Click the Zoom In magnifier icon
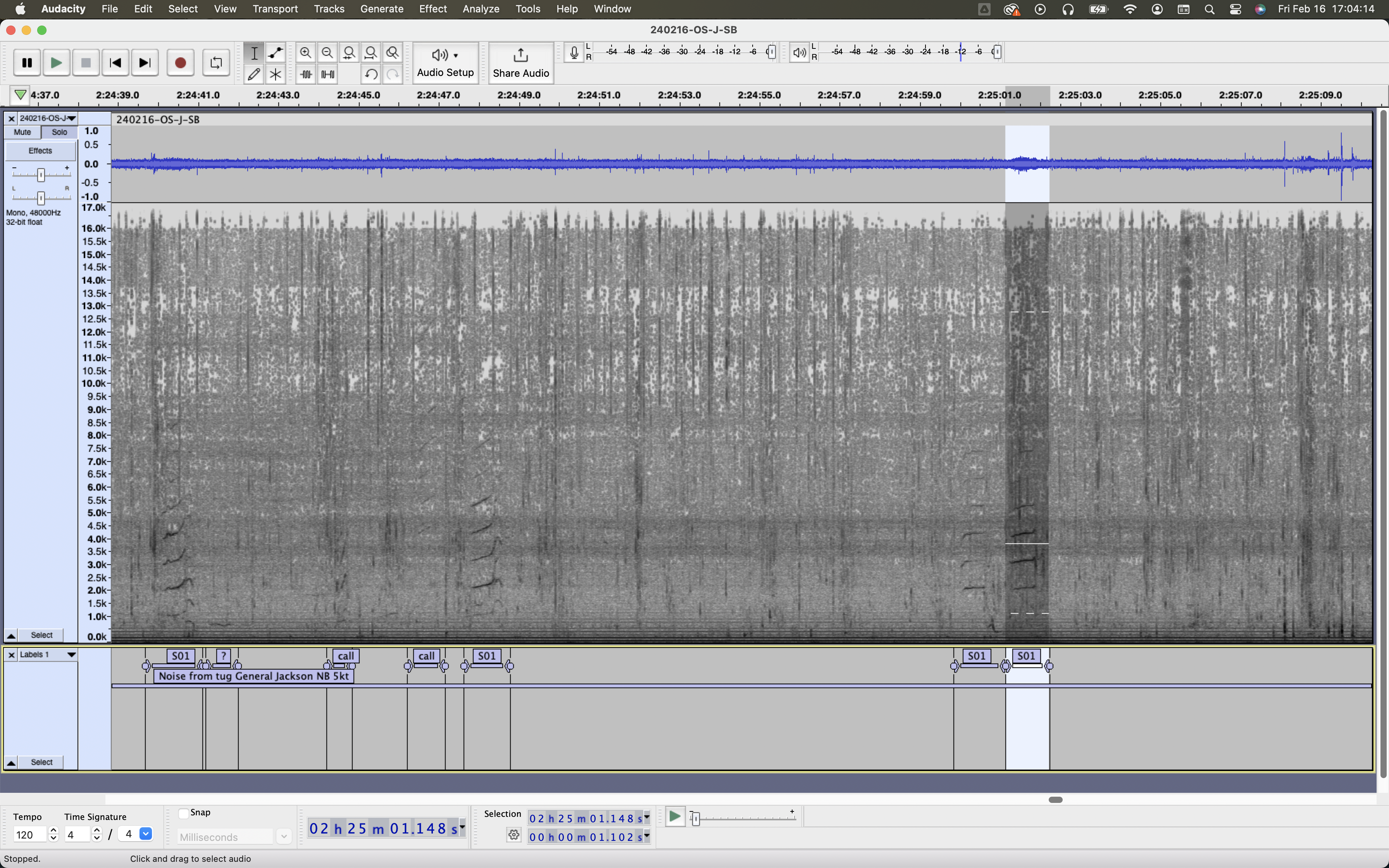 (x=306, y=53)
